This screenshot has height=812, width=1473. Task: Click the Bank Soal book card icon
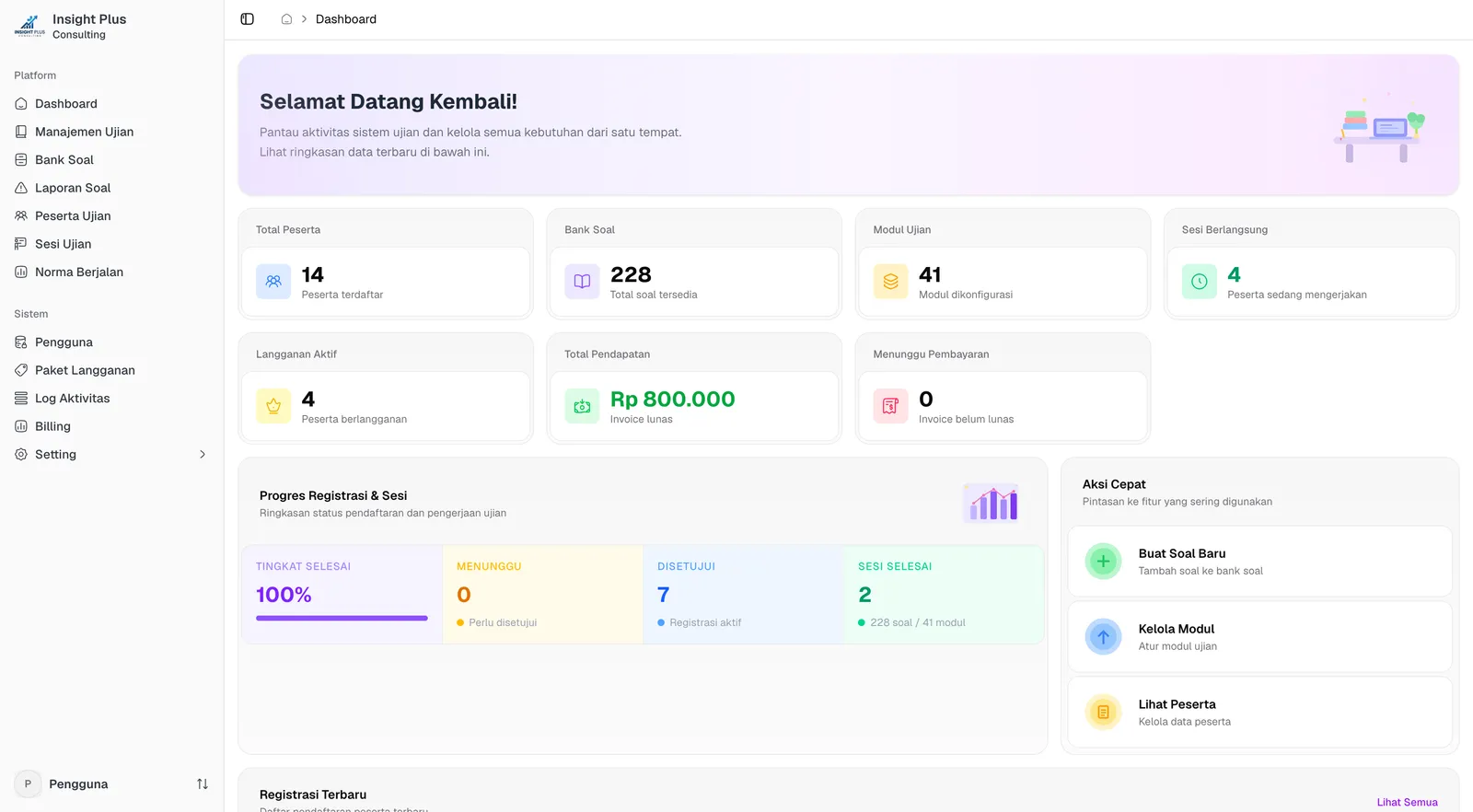(x=582, y=282)
